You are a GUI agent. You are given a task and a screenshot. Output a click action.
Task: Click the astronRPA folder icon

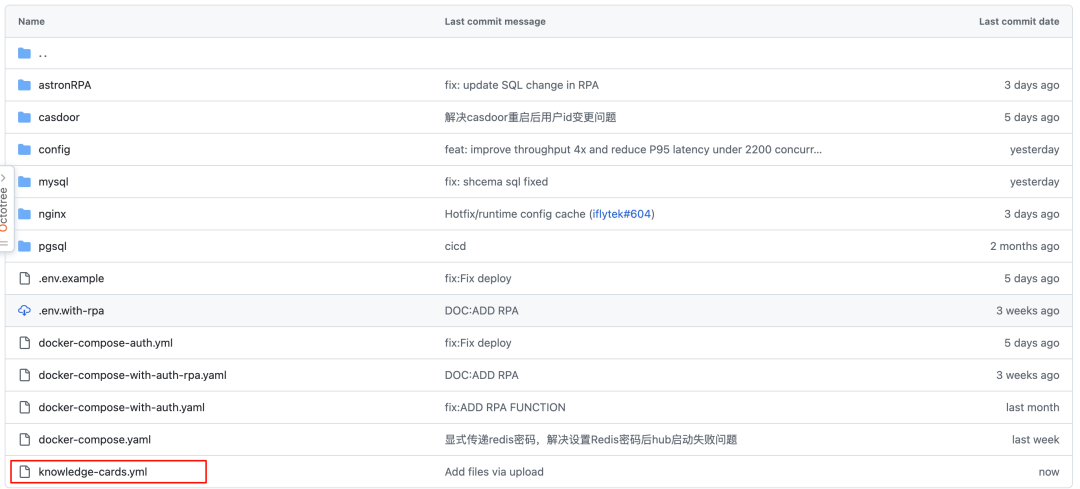pos(25,85)
